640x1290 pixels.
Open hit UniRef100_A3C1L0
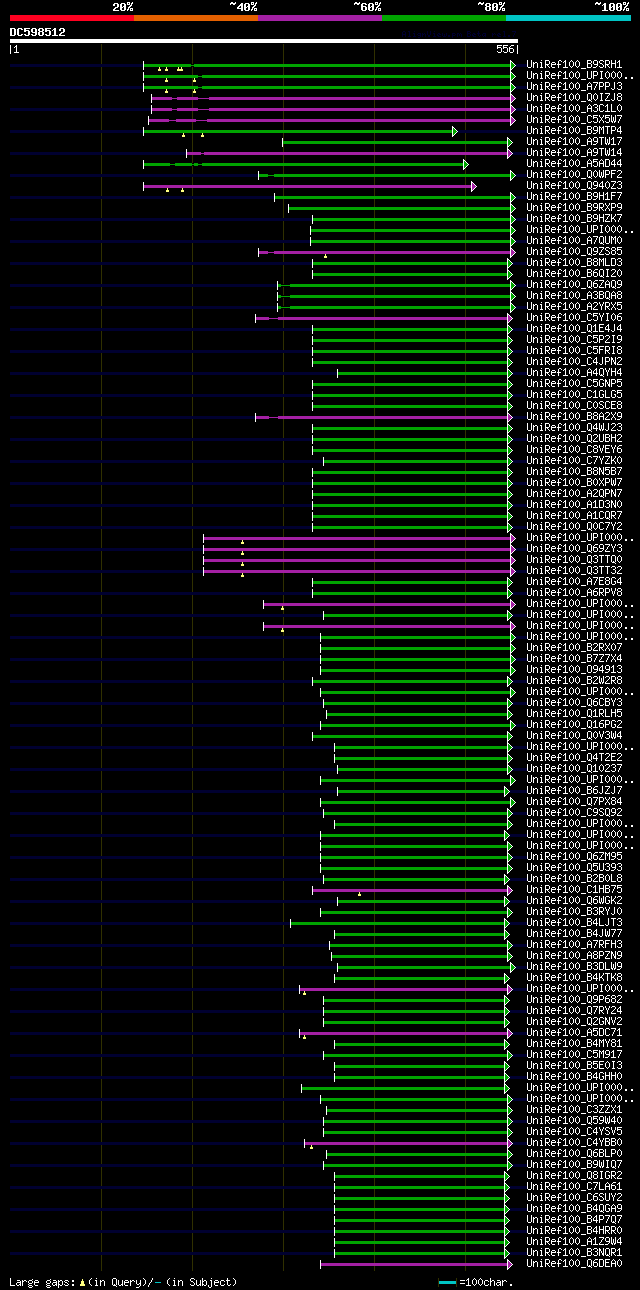tap(574, 109)
